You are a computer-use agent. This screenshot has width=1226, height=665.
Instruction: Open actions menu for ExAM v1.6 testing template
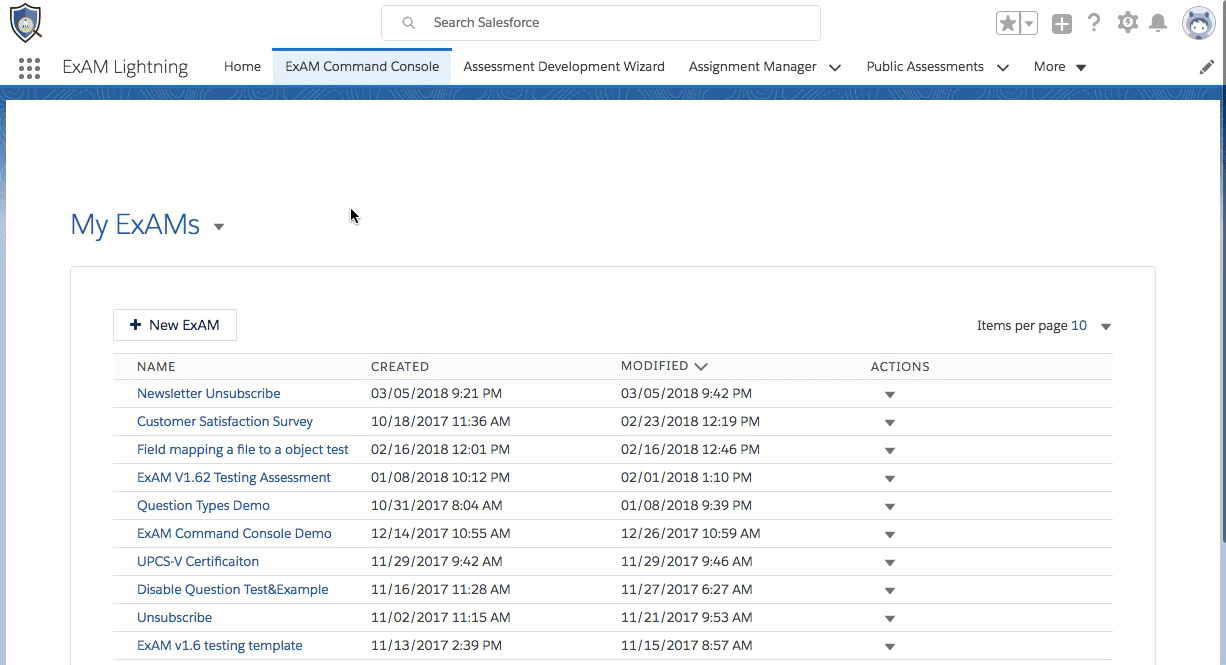pos(890,647)
